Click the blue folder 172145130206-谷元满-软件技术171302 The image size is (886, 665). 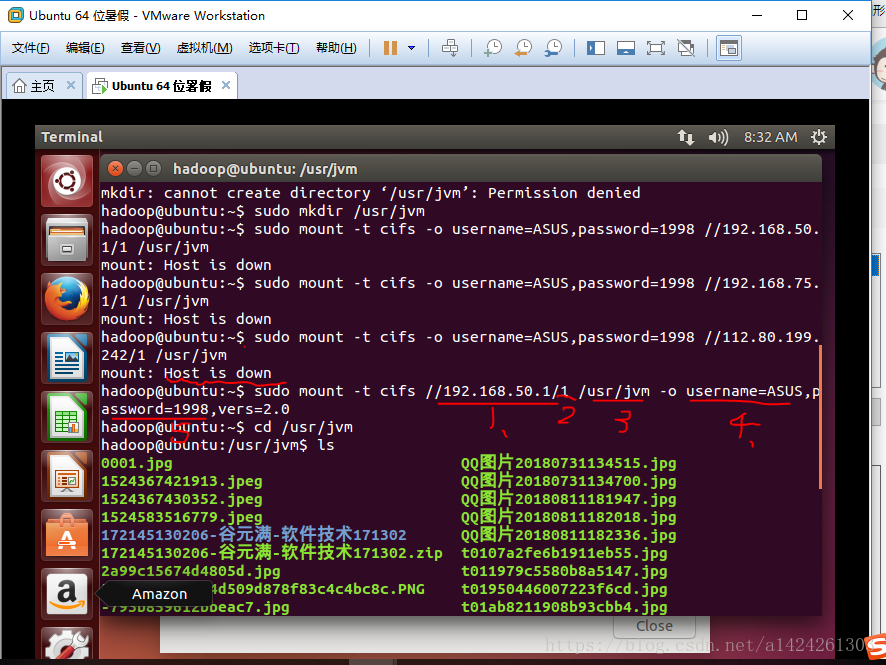tap(254, 535)
